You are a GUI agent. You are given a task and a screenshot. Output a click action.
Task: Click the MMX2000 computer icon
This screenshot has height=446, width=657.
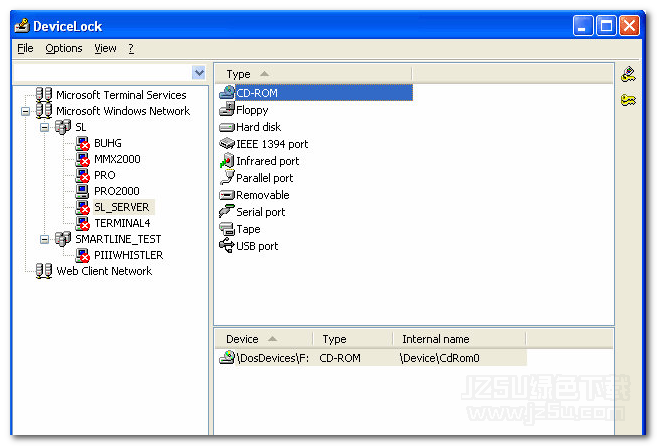(83, 159)
